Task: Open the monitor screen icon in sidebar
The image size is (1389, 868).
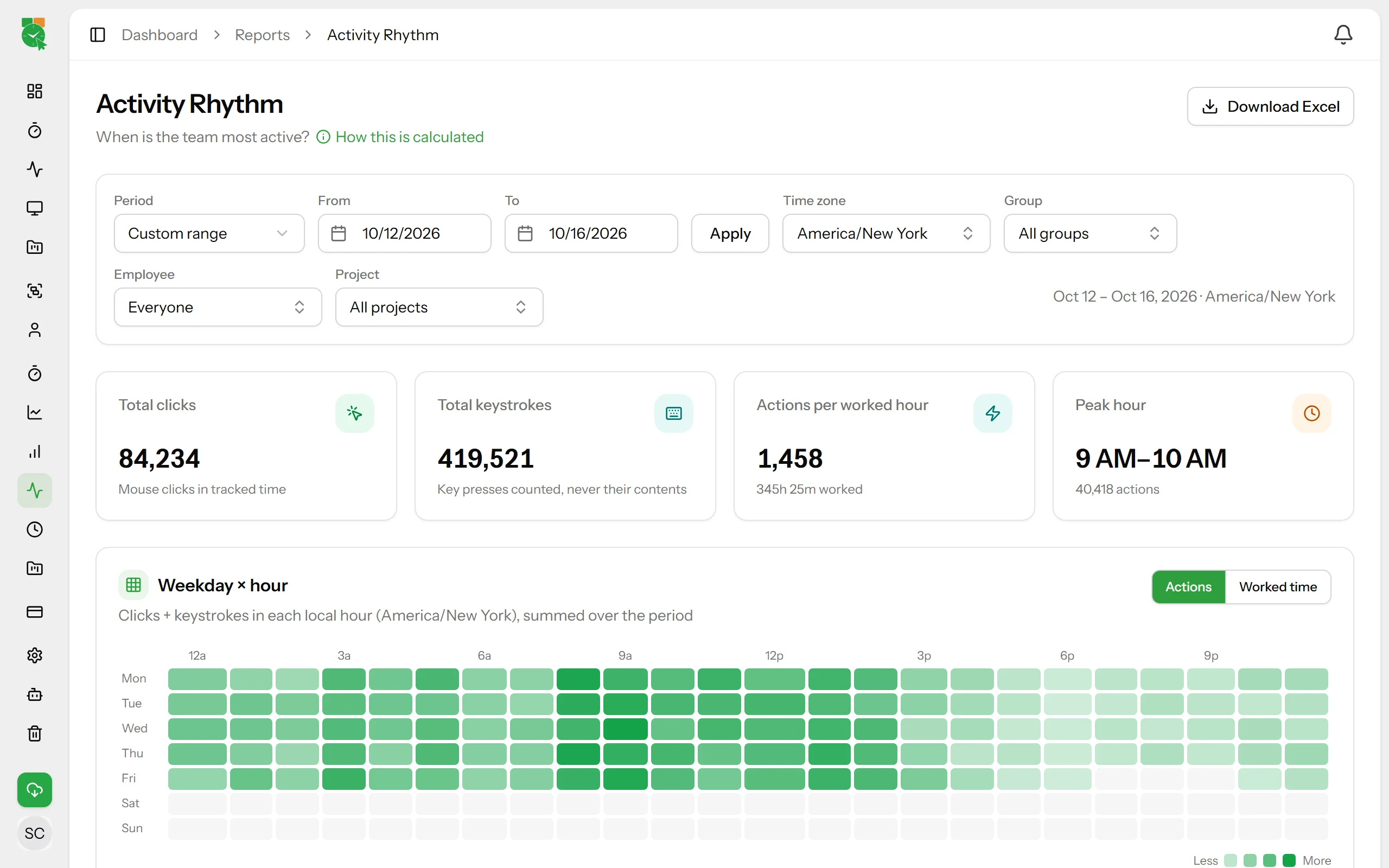Action: (34, 208)
